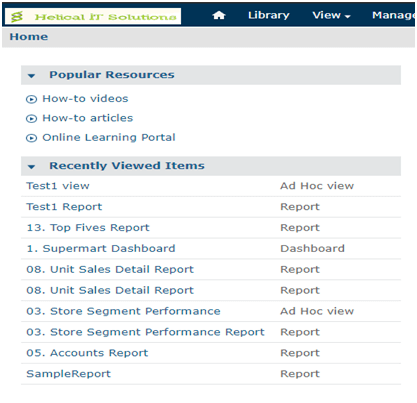Open the Library menu item
417x403 pixels.
click(x=269, y=15)
